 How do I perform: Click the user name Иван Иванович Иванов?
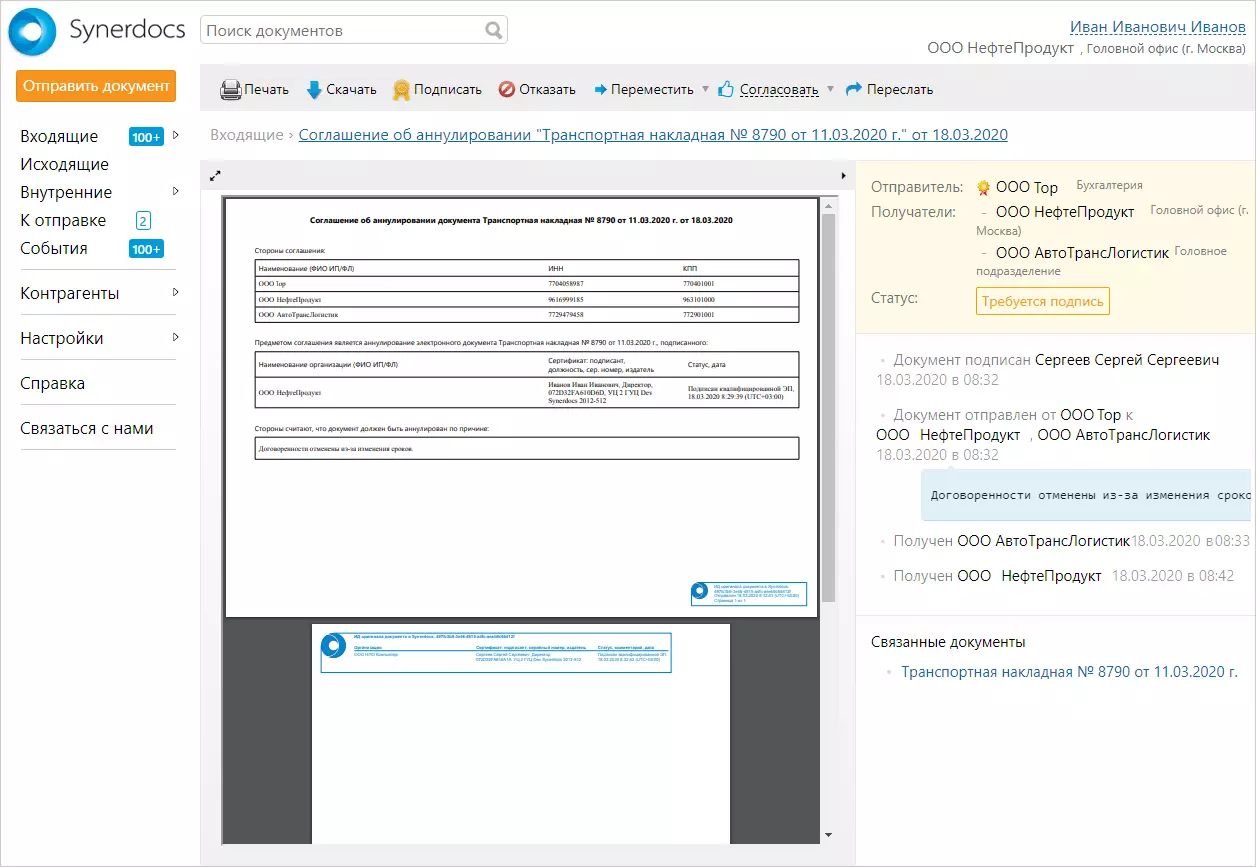pyautogui.click(x=1158, y=27)
